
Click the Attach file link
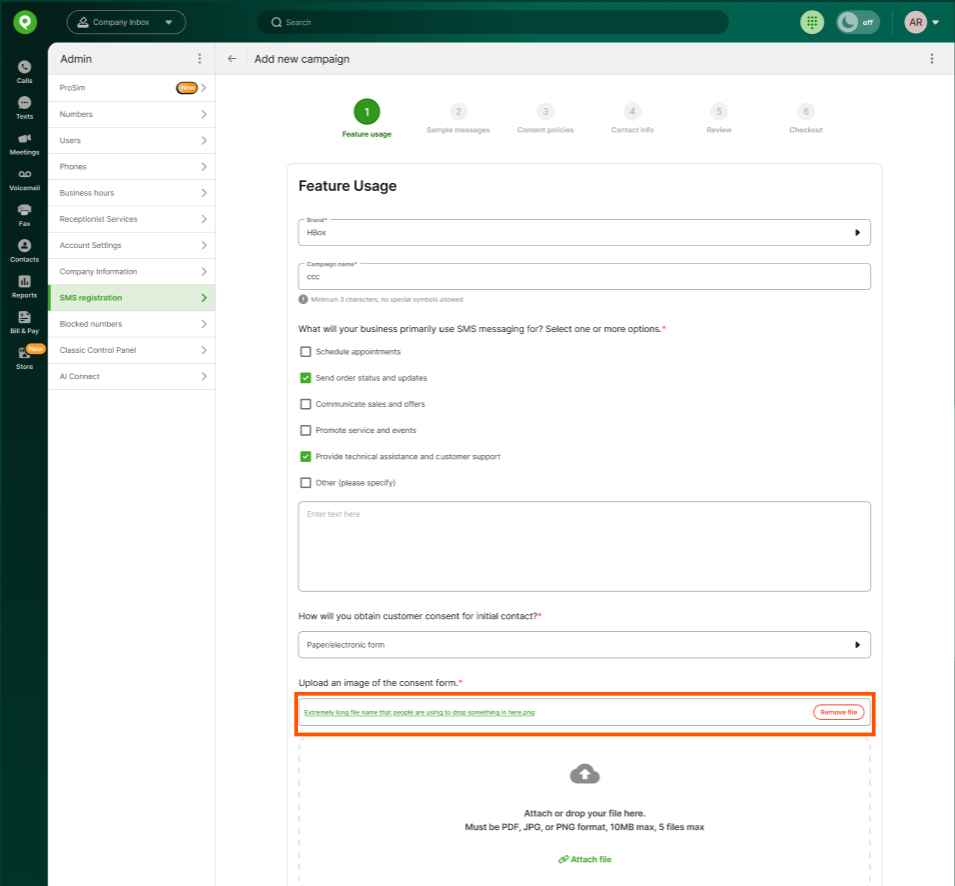click(x=585, y=859)
